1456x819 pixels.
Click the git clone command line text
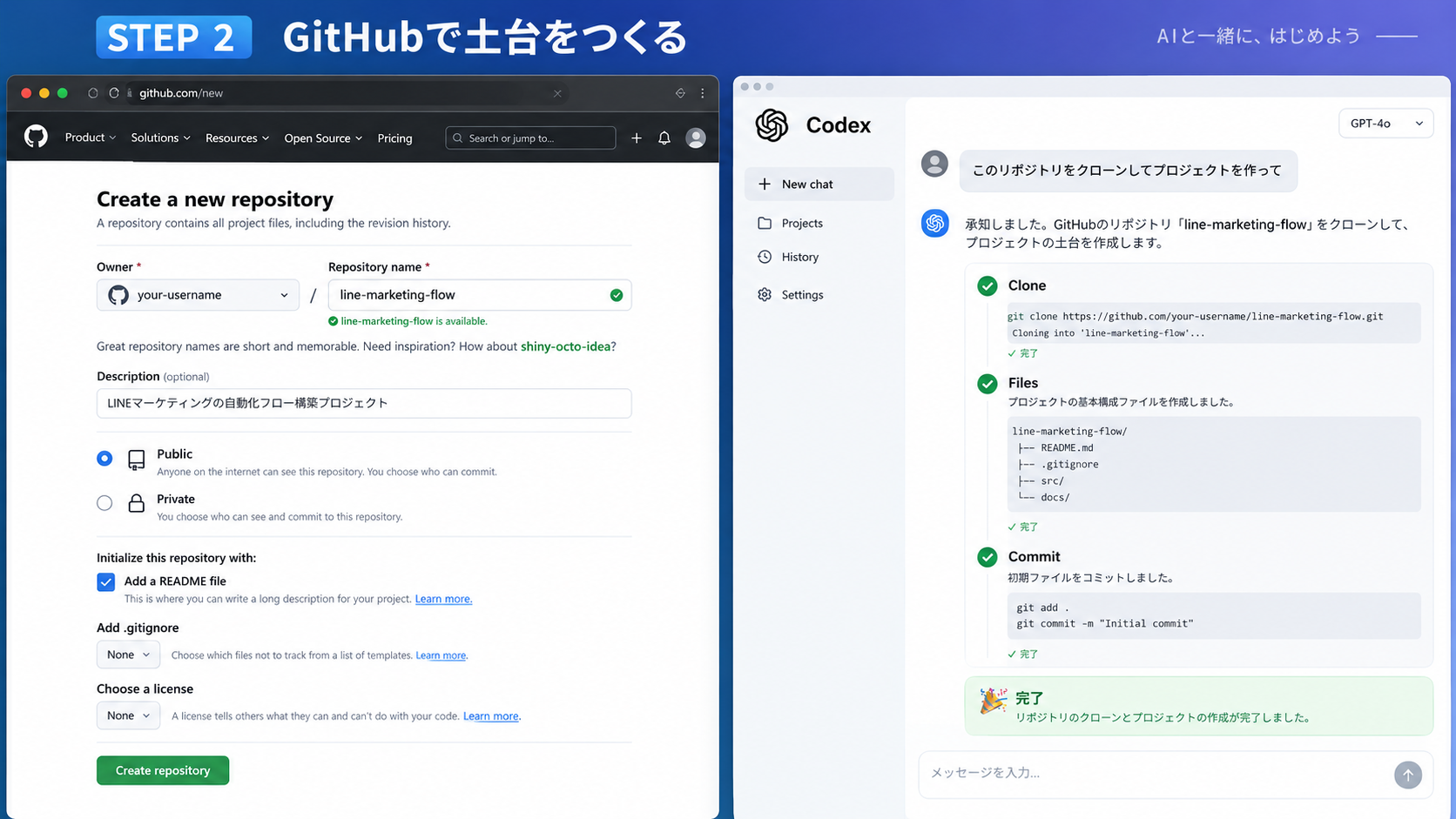point(1195,316)
